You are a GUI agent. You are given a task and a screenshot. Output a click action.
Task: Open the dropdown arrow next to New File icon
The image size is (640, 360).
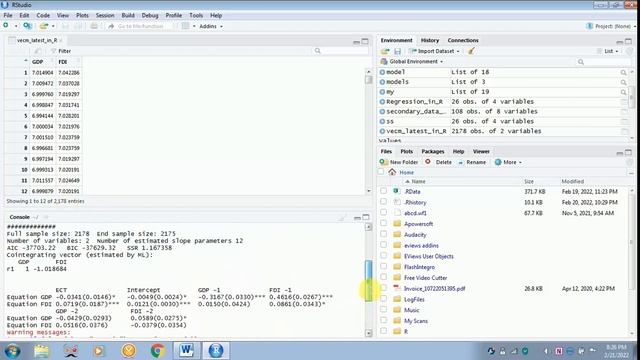(16, 26)
